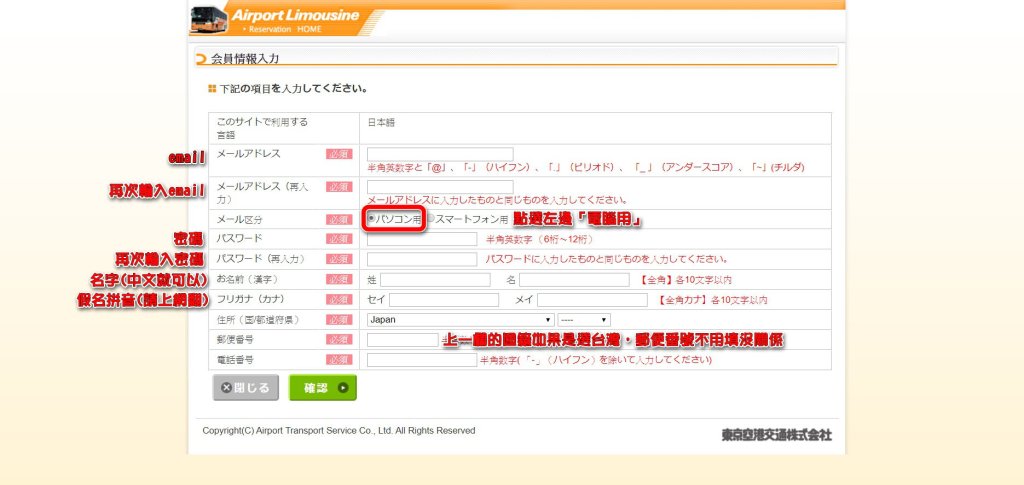Screen dimensions: 1024x485
Task: Click the password re-entry (再入力) field
Action: pyautogui.click(x=422, y=259)
